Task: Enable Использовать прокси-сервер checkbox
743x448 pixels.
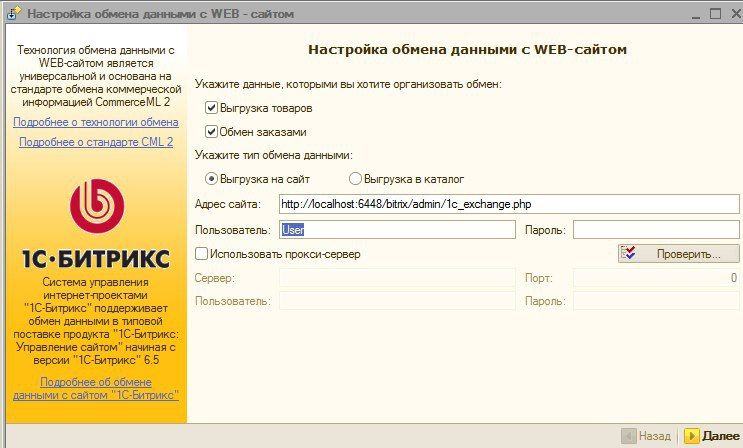Action: click(201, 254)
